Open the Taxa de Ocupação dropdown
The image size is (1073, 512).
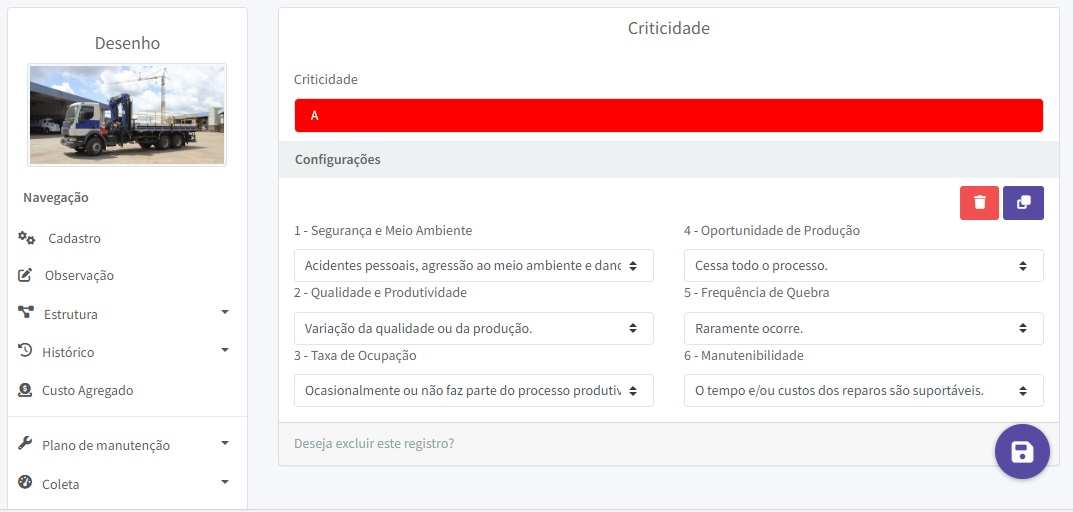(x=473, y=391)
